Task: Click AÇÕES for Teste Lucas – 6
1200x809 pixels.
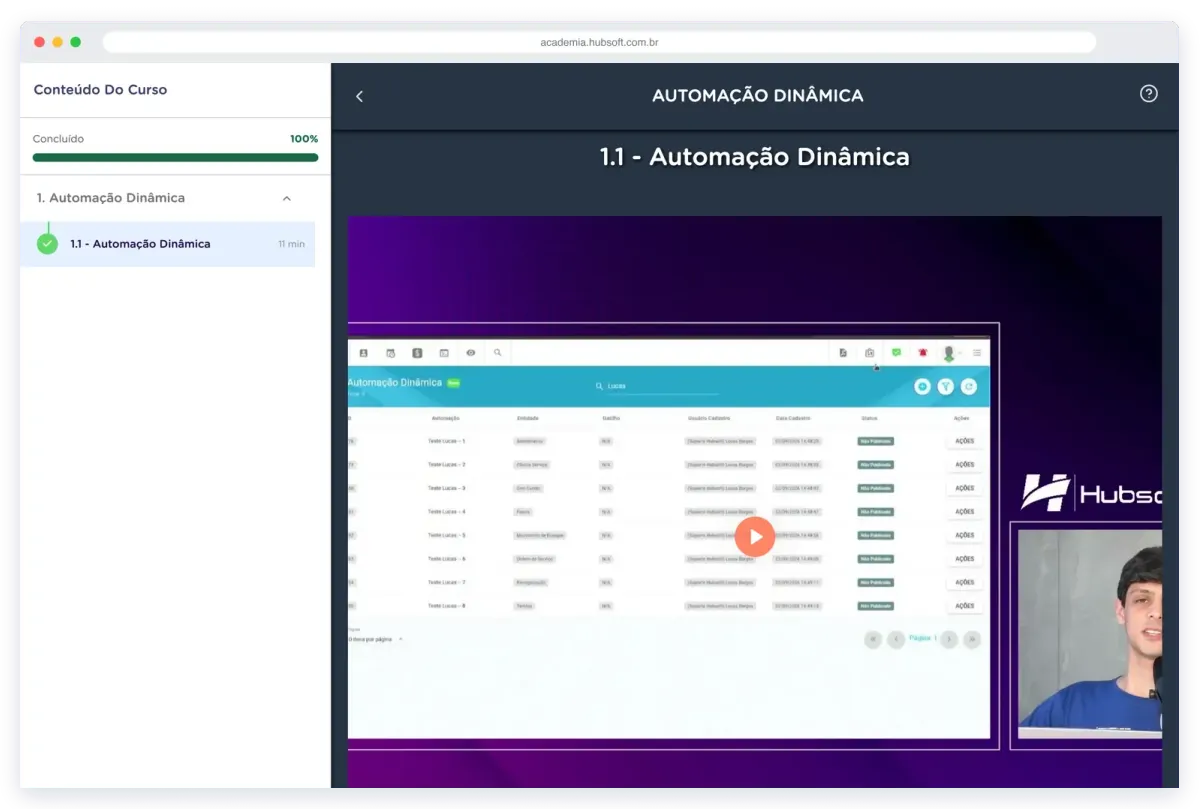Action: (x=965, y=559)
